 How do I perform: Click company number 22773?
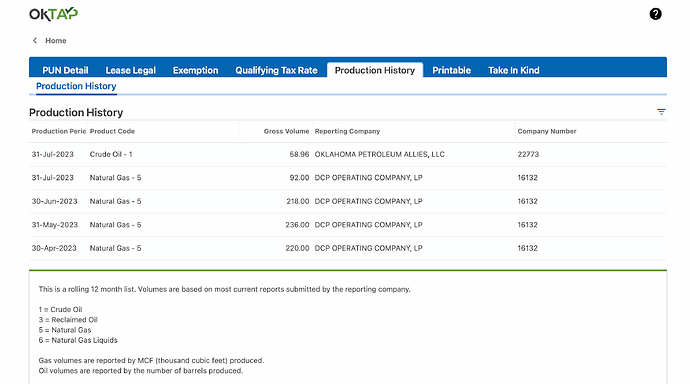coord(528,154)
